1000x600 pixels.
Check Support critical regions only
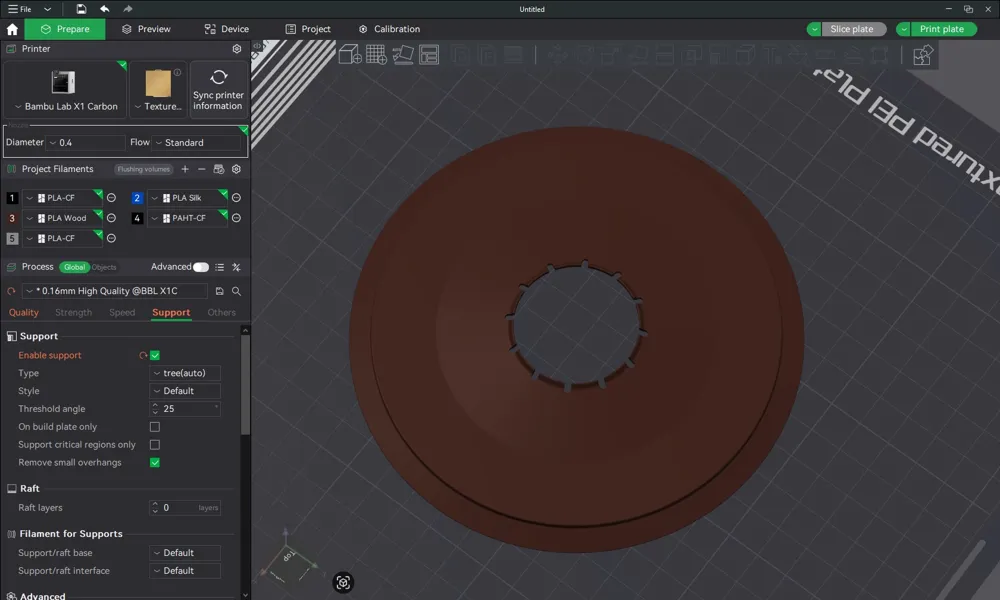pyautogui.click(x=155, y=444)
